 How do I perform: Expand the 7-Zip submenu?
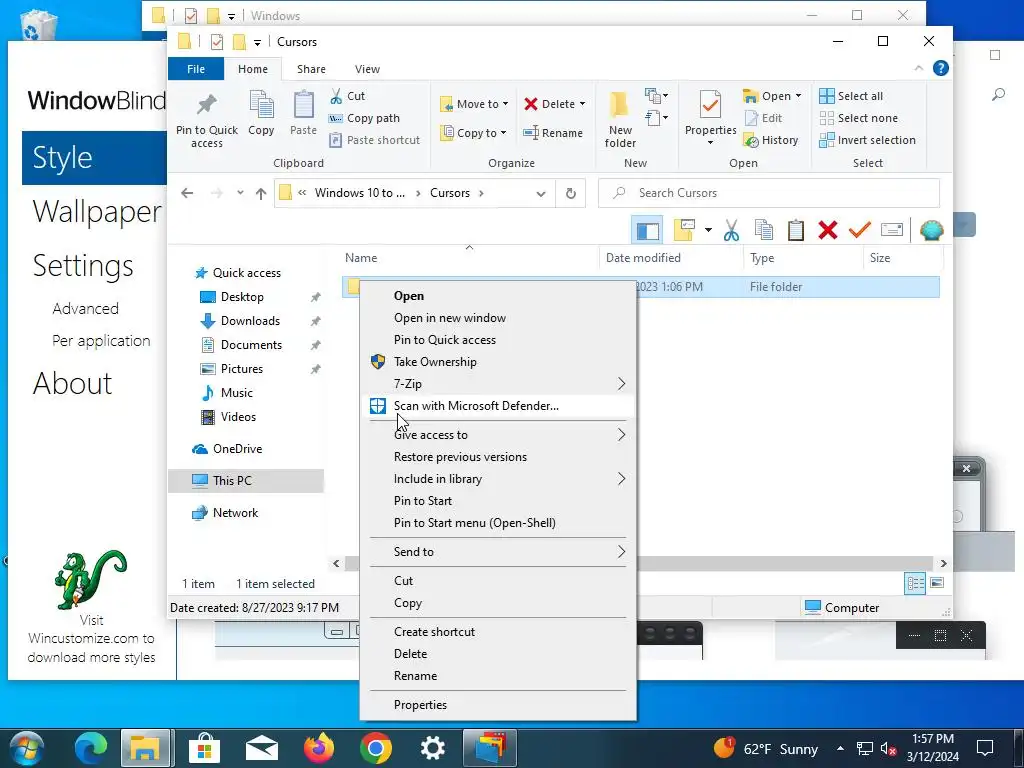pos(498,384)
